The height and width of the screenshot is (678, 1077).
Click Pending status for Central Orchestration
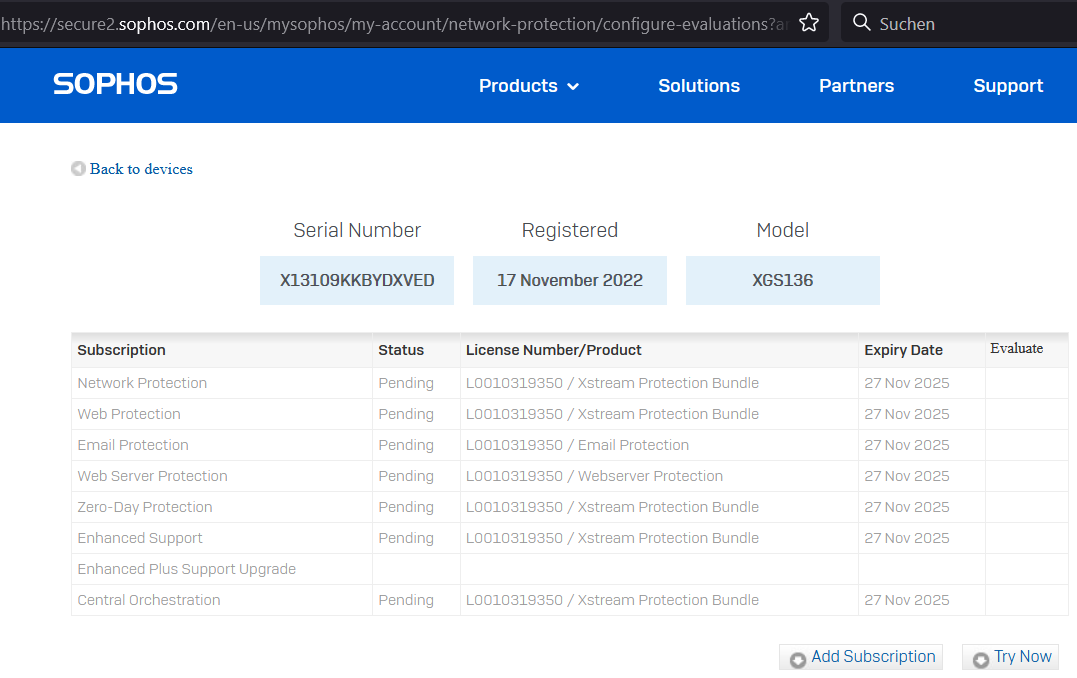[406, 600]
